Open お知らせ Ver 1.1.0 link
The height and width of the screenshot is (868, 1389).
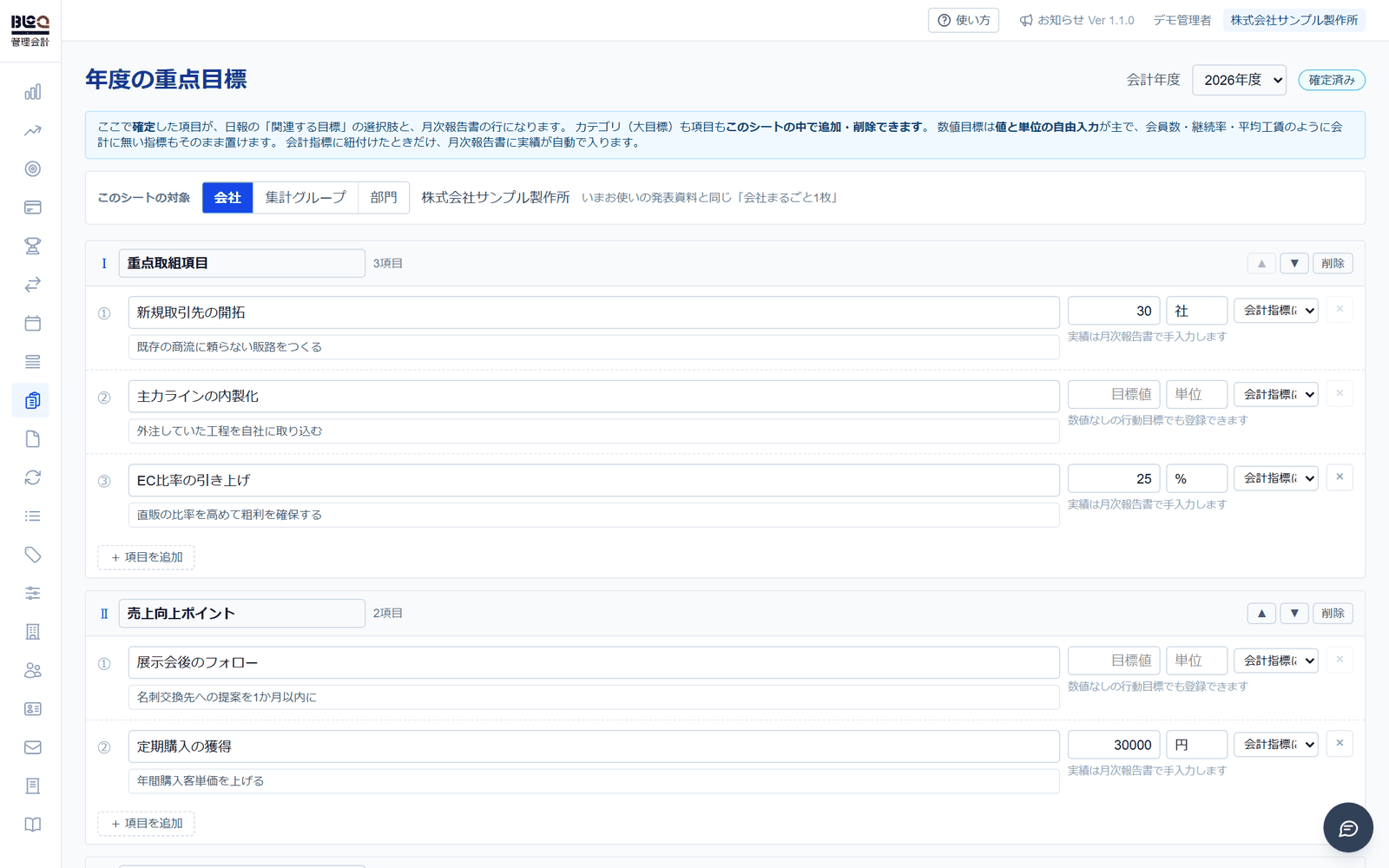point(1076,20)
